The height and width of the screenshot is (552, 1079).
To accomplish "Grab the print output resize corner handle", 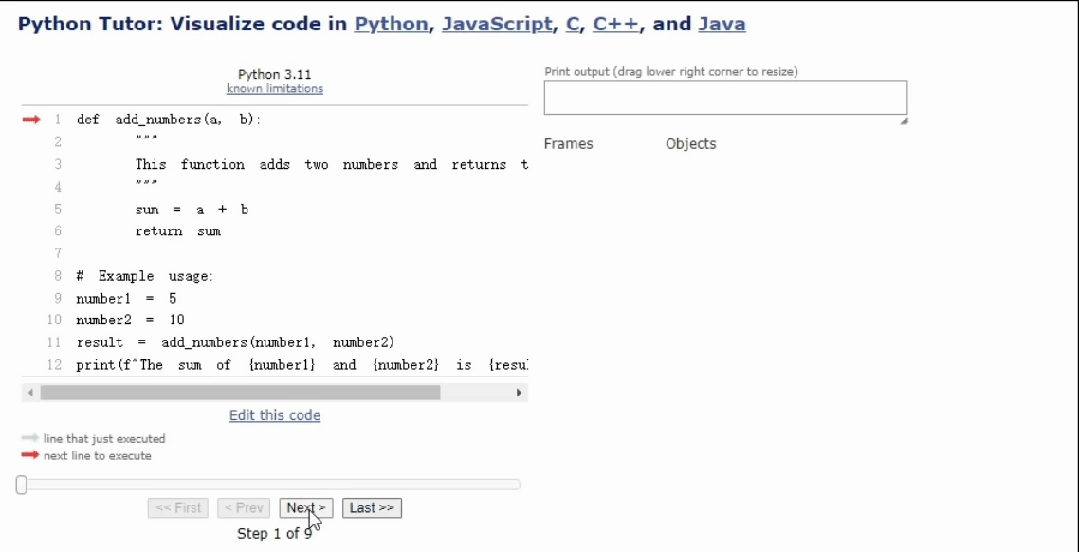I will pyautogui.click(x=903, y=120).
